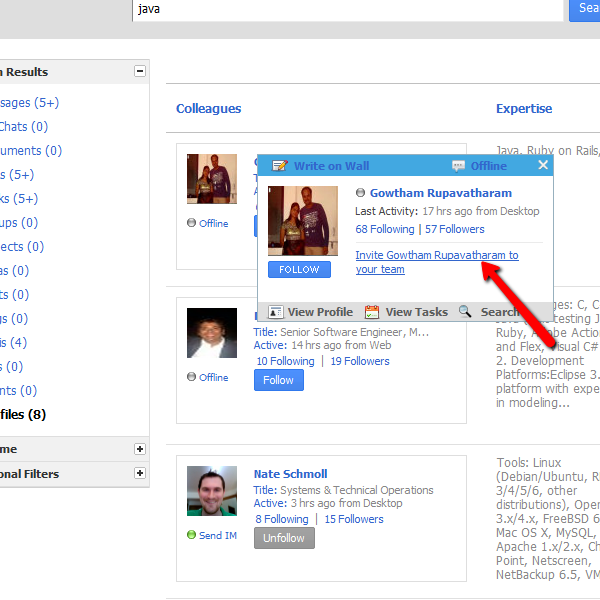Click Offline text in popup header
600x600 pixels.
[489, 166]
